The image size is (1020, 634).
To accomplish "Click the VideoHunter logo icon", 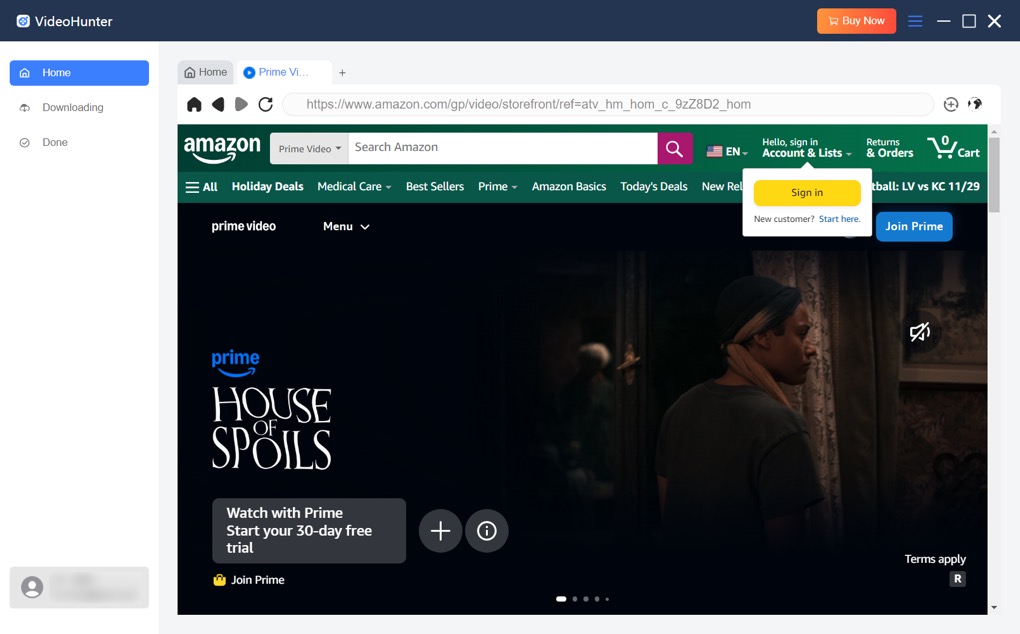I will [x=23, y=21].
